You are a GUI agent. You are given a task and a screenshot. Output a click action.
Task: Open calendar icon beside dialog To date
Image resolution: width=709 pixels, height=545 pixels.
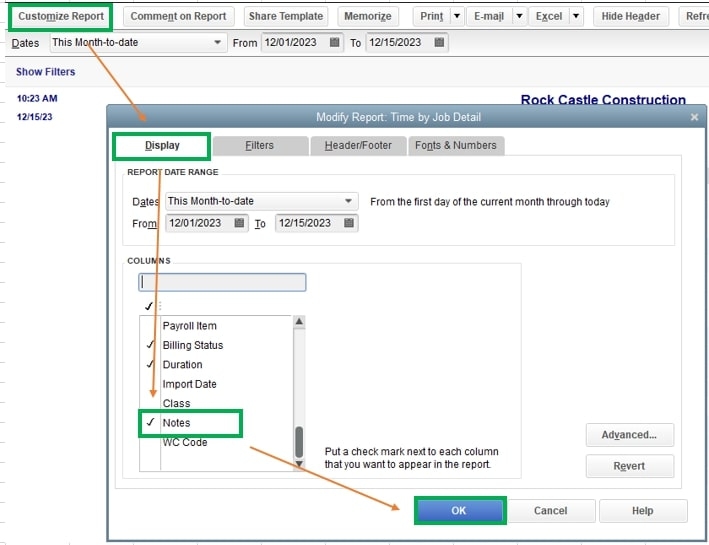[349, 223]
